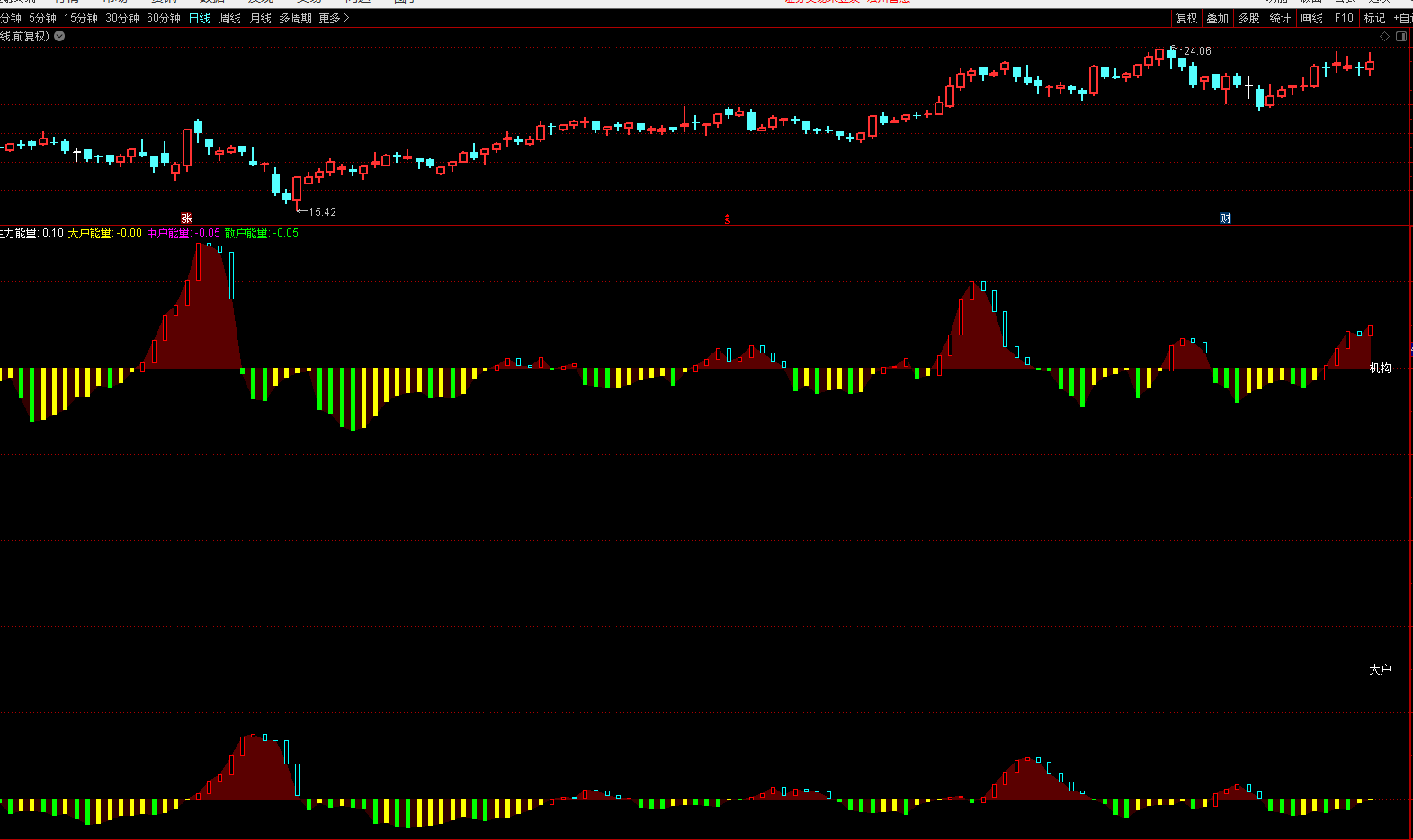Select the 日线 daily period tab
1413x840 pixels.
pos(200,18)
